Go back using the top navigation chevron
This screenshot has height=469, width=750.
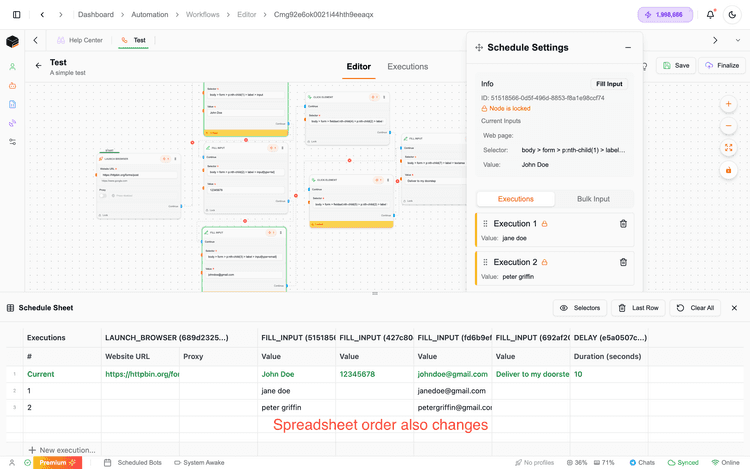[43, 15]
